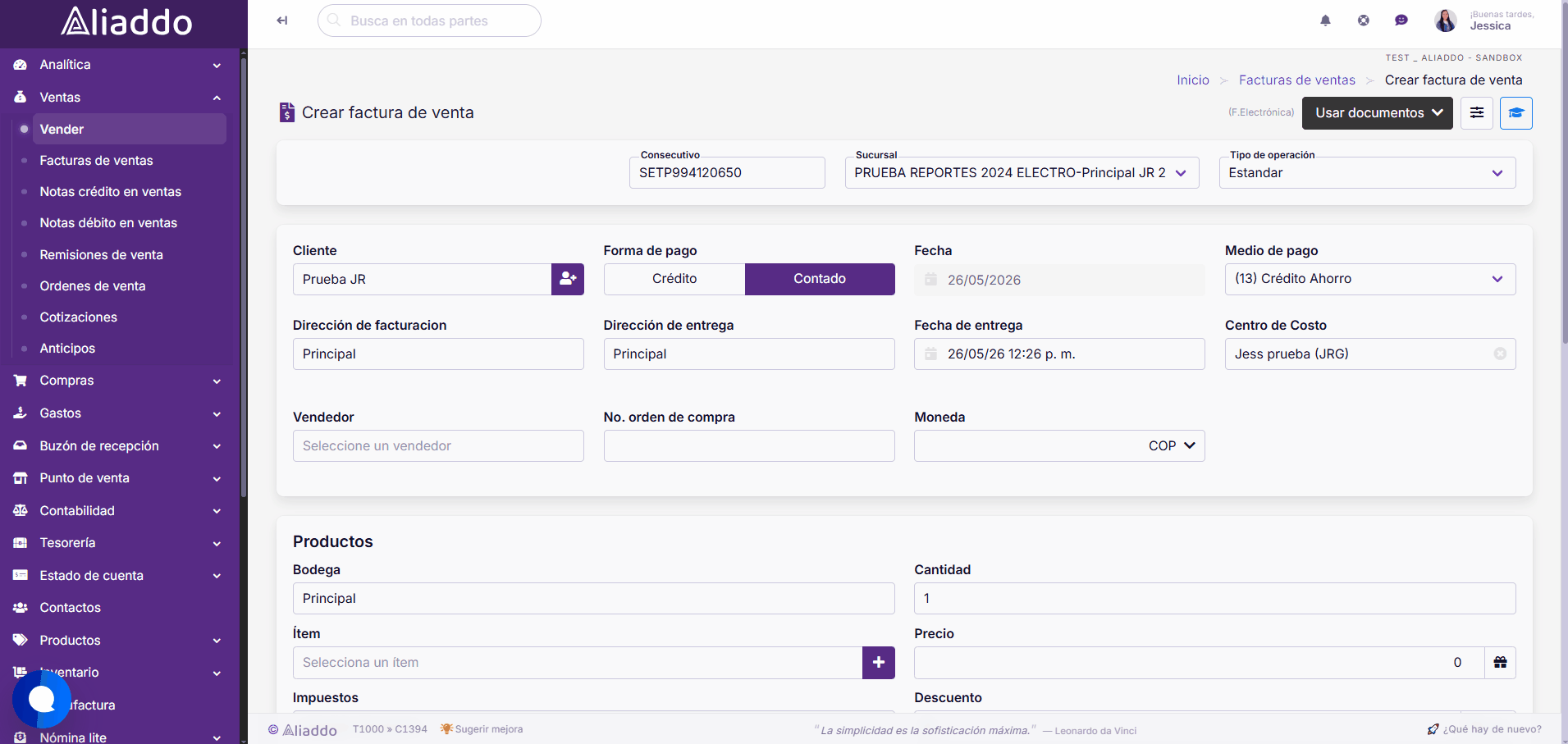The height and width of the screenshot is (744, 1568).
Task: Open the COP Moneda dropdown
Action: [1172, 445]
